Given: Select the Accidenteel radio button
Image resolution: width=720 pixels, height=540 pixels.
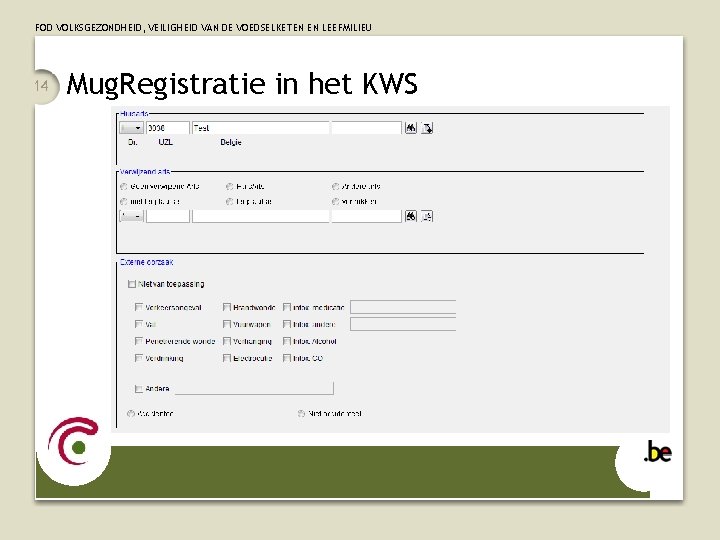Looking at the screenshot, I should coord(131,414).
